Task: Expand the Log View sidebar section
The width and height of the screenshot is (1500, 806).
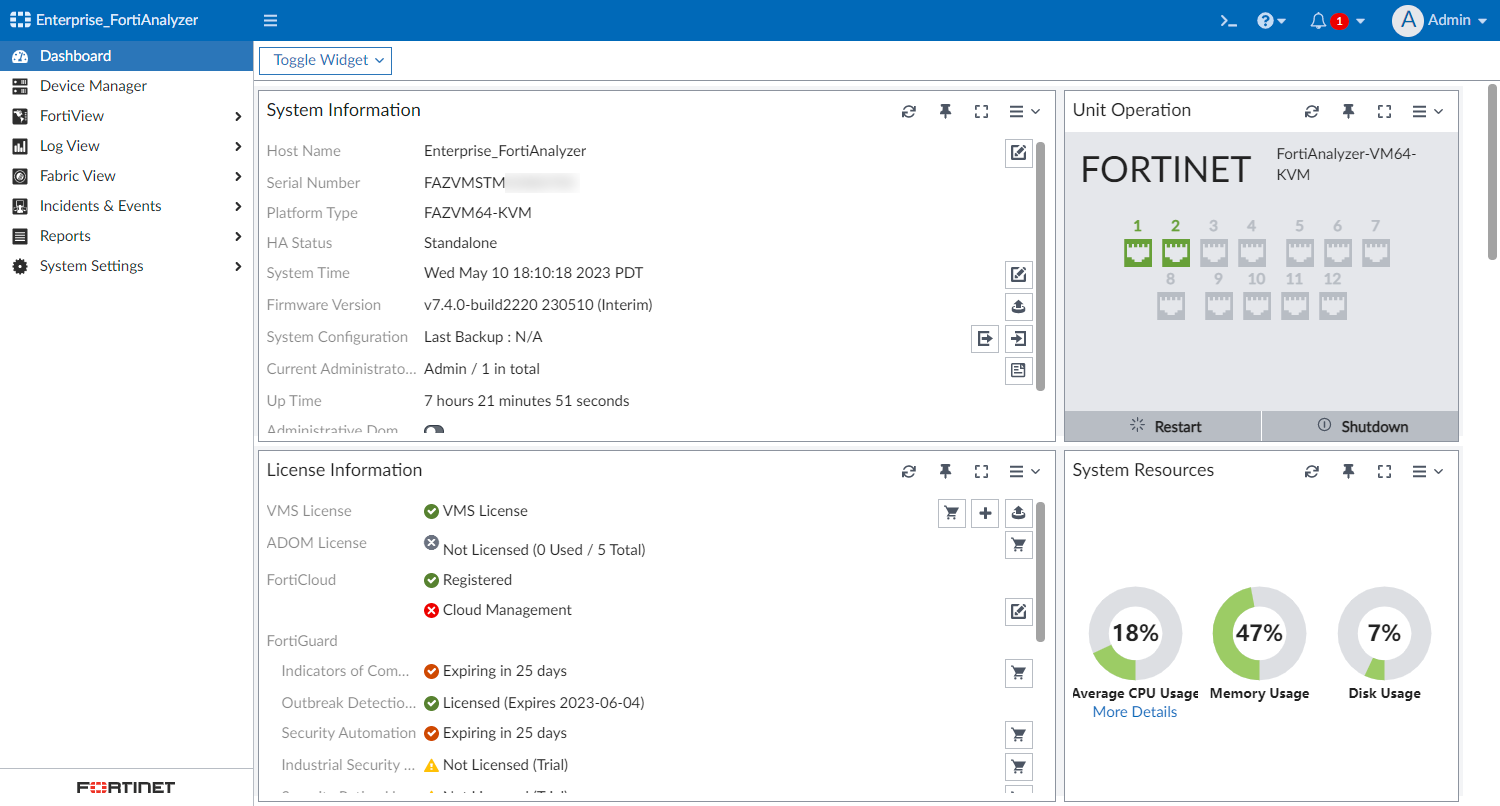Action: tap(70, 145)
